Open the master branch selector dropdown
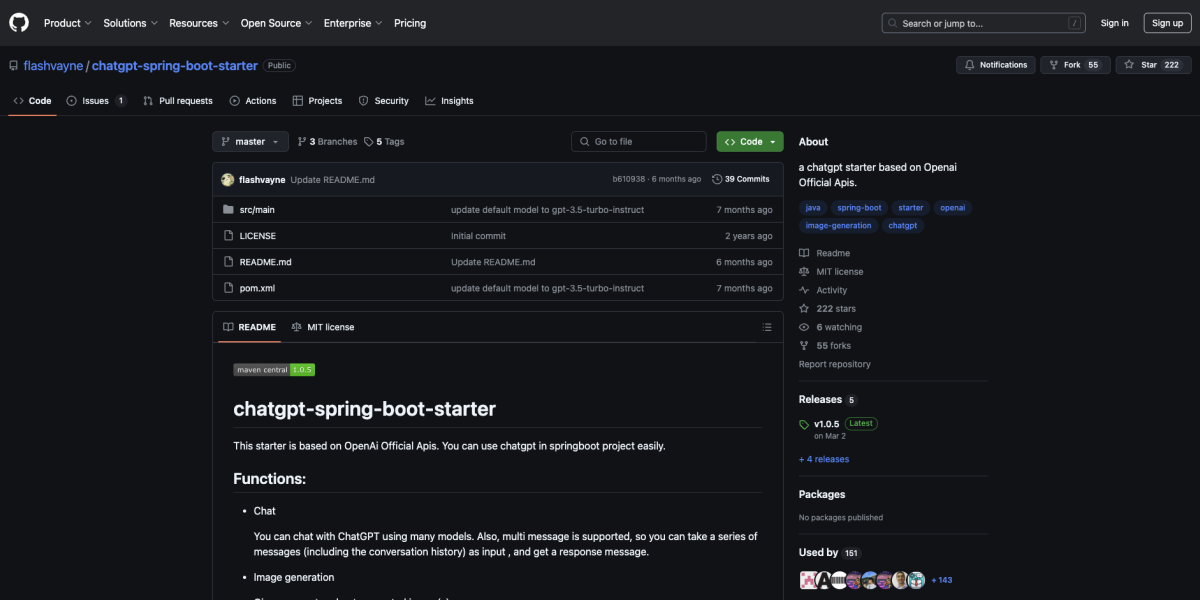Image resolution: width=1200 pixels, height=600 pixels. (x=250, y=141)
